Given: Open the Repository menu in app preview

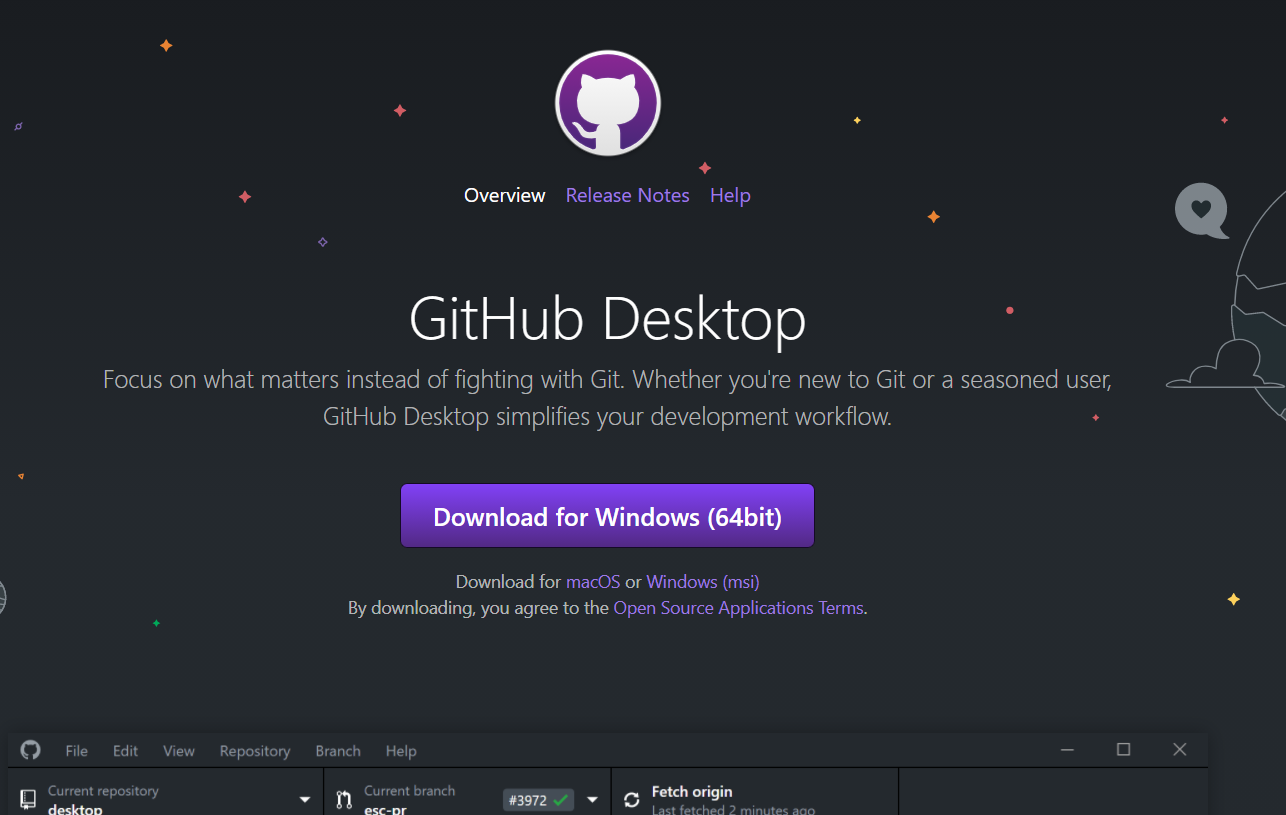Looking at the screenshot, I should click(255, 751).
